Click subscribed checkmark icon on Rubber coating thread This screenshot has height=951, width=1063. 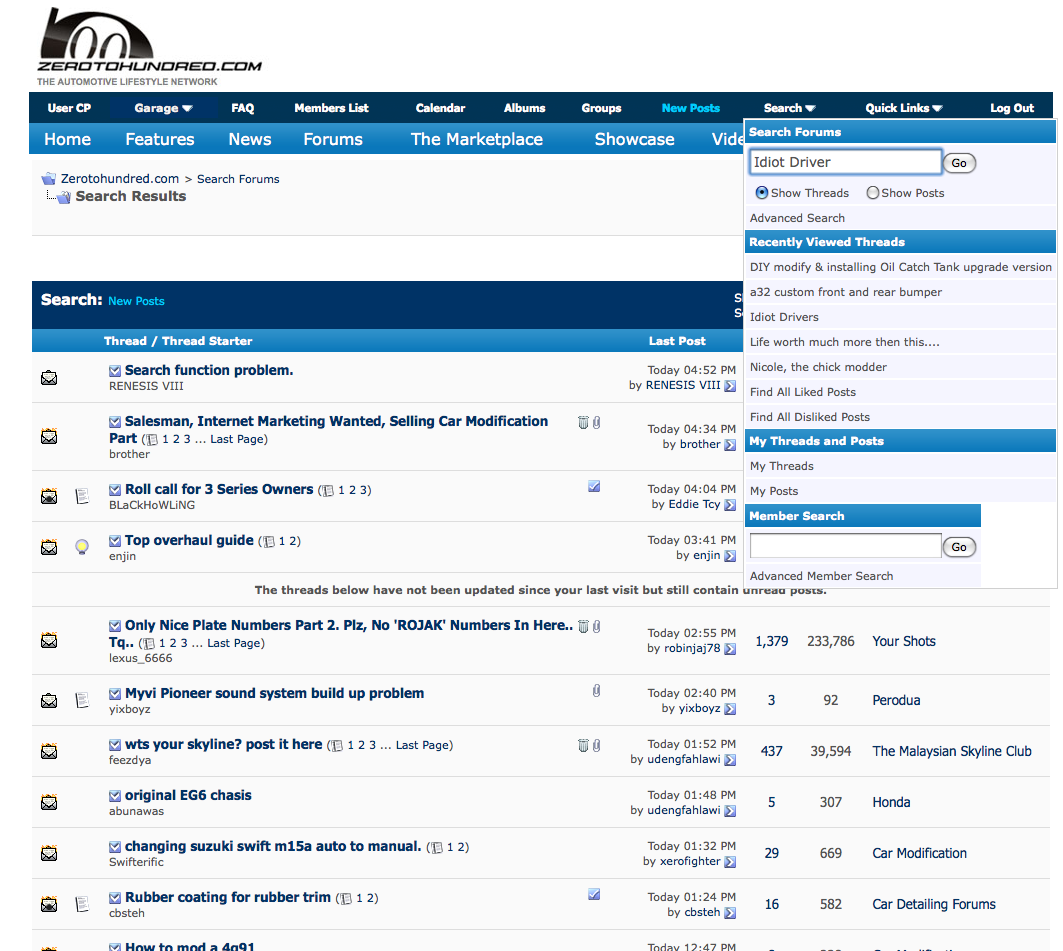point(594,894)
